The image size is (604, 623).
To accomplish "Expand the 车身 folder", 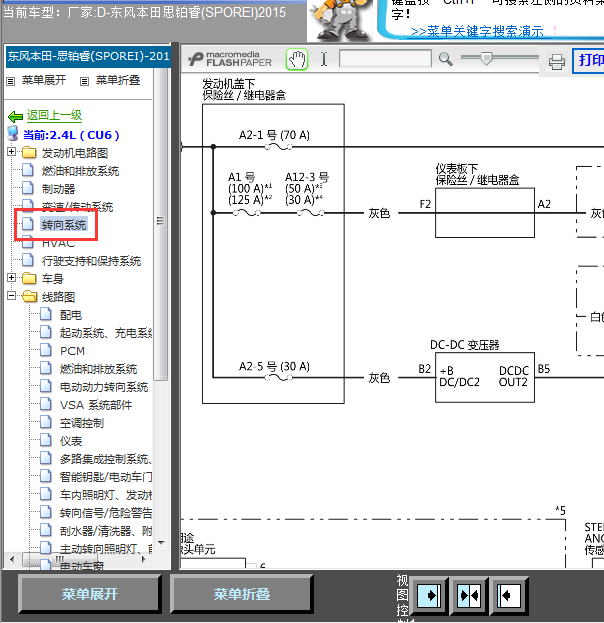I will coord(12,278).
